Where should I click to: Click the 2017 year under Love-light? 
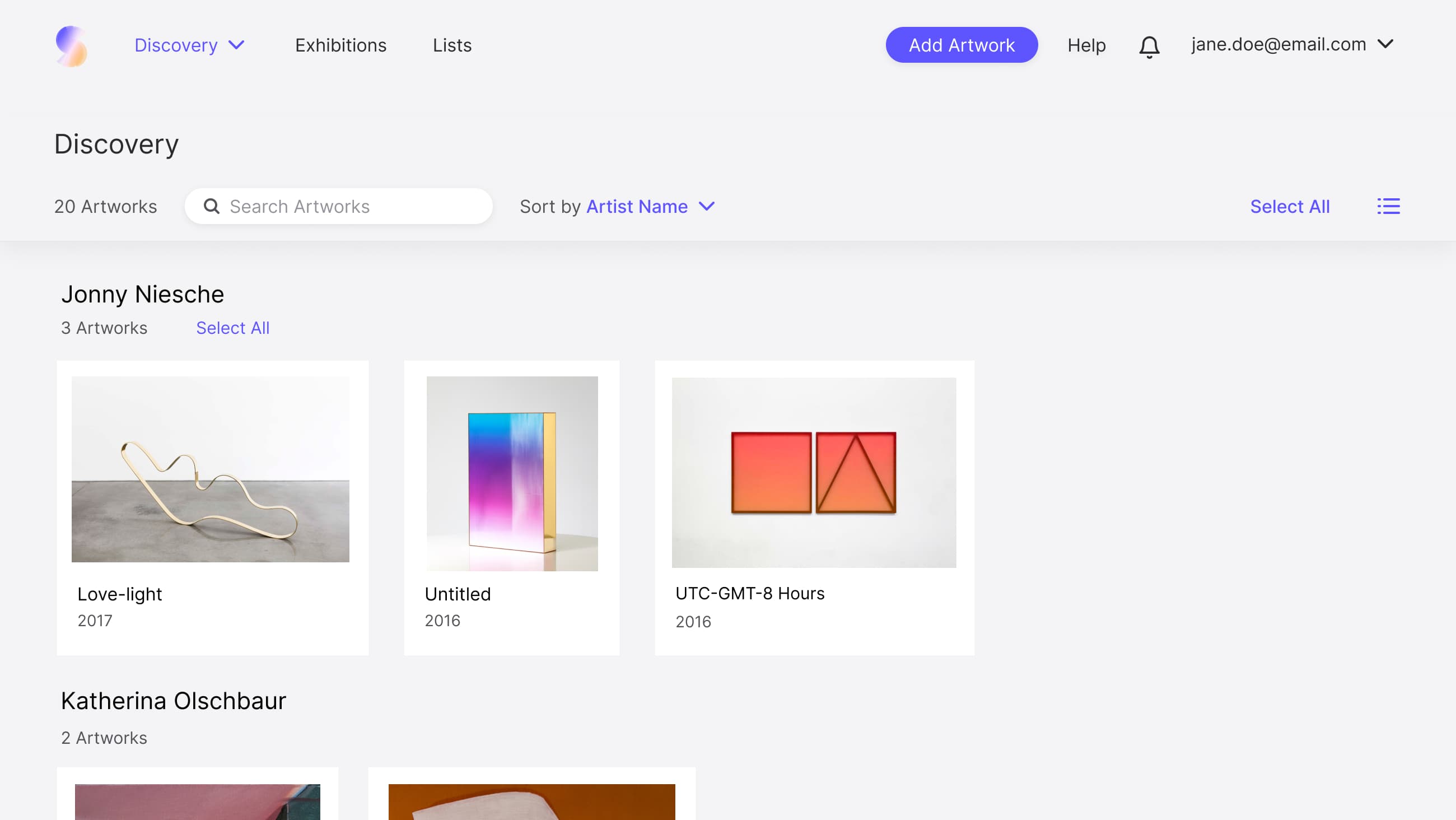coord(95,621)
